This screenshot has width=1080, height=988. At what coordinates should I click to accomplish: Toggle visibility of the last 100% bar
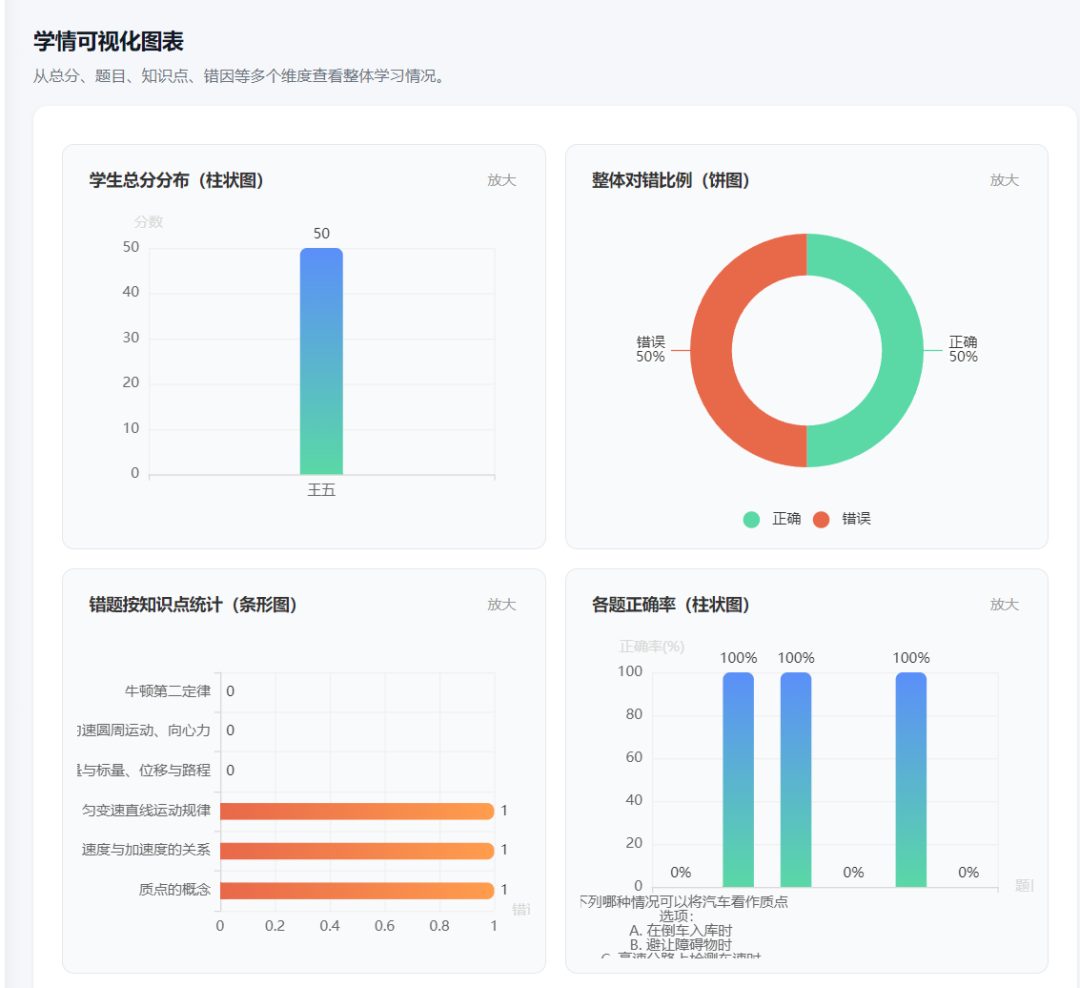909,780
